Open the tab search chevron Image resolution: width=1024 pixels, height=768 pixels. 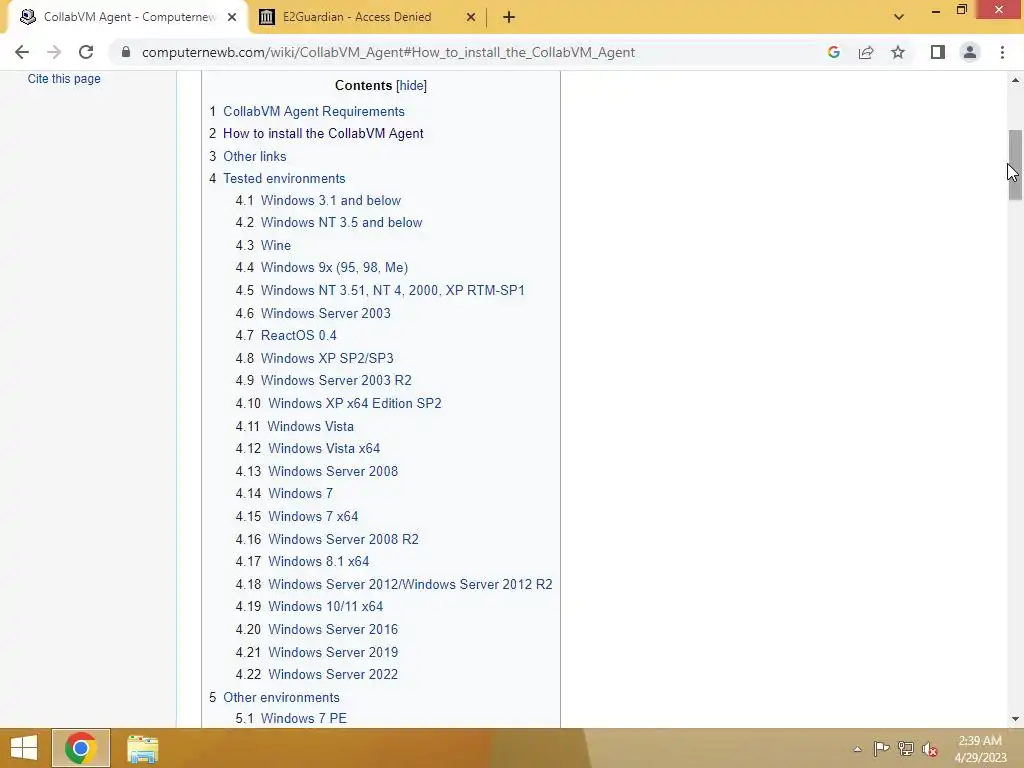pos(899,17)
